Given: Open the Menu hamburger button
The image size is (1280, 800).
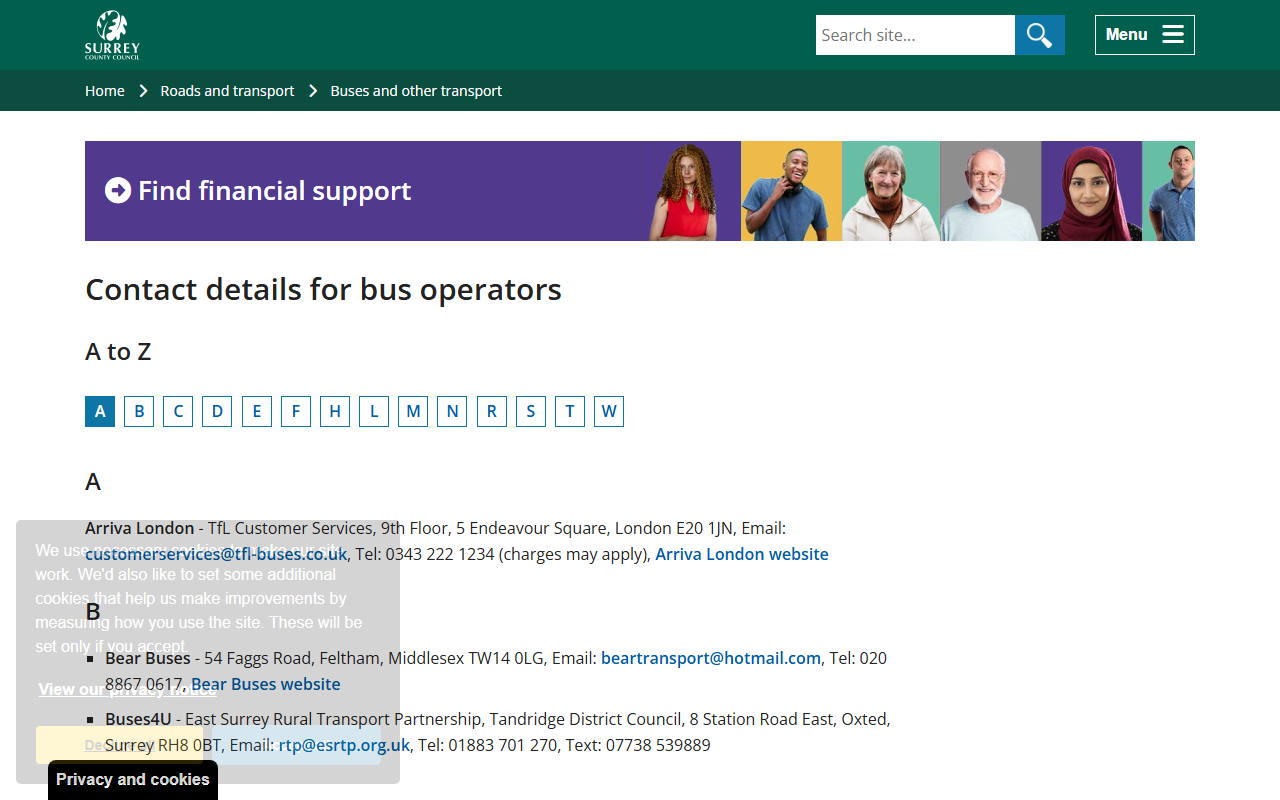Looking at the screenshot, I should (1145, 35).
